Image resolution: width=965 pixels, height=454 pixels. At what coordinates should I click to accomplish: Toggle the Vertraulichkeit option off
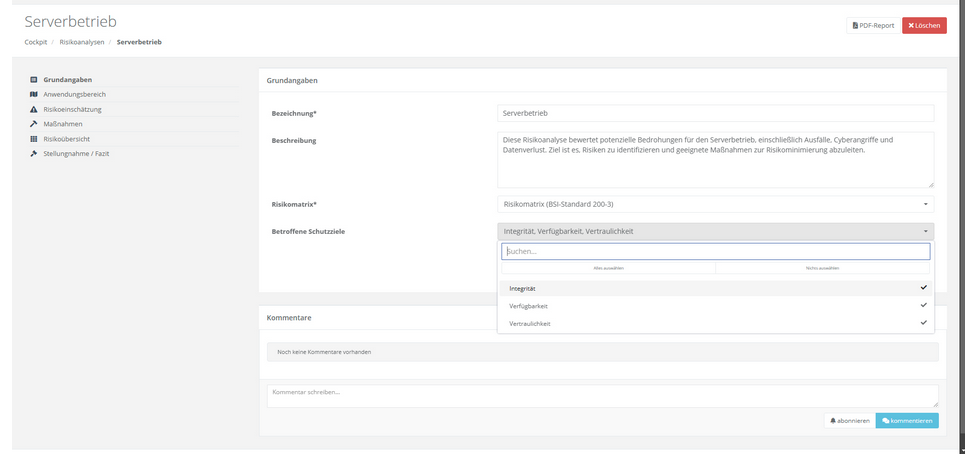pos(715,324)
